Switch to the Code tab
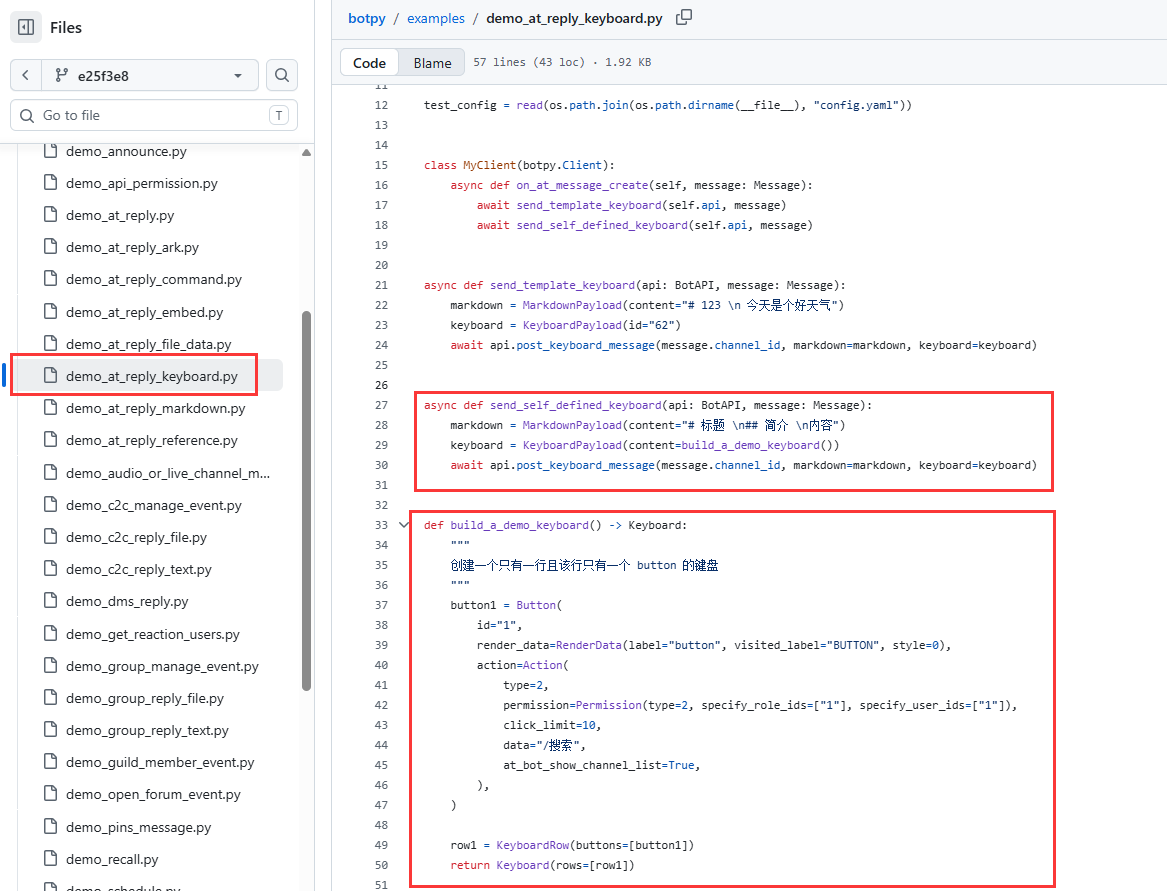The width and height of the screenshot is (1167, 891). [x=369, y=63]
